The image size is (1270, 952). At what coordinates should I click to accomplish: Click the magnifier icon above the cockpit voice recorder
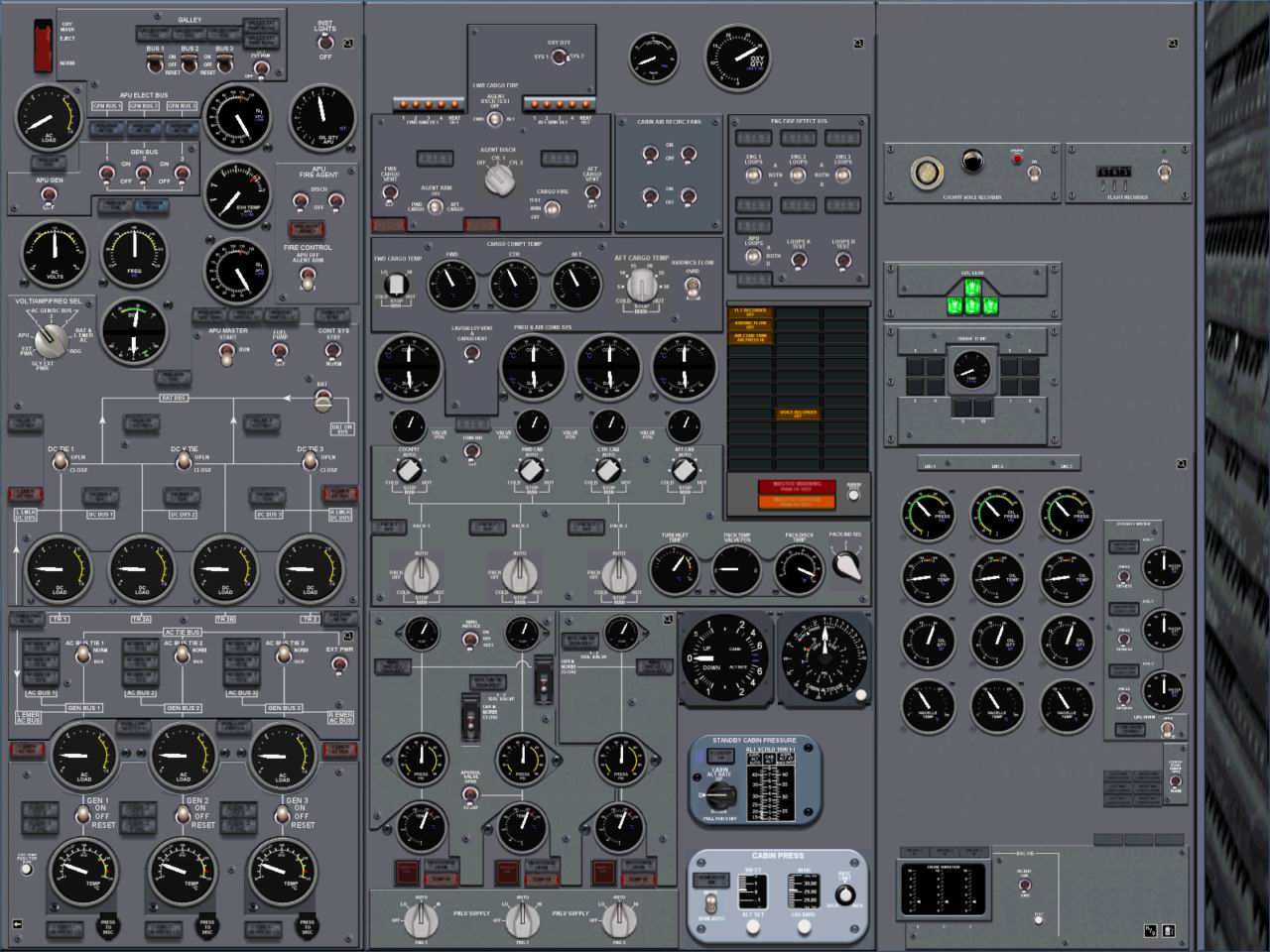1173,44
